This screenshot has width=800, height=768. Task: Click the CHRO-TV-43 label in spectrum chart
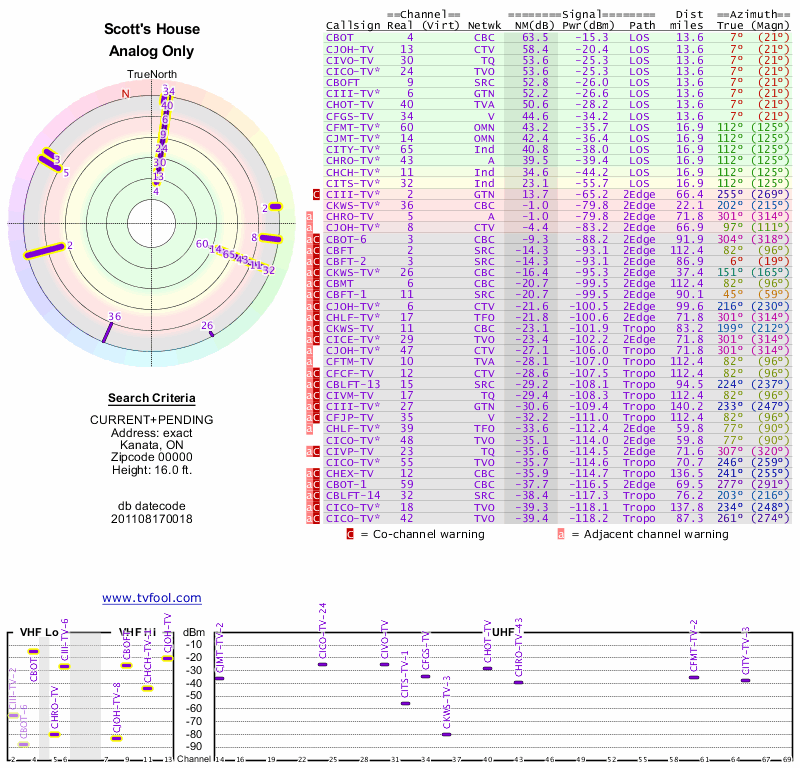click(519, 648)
